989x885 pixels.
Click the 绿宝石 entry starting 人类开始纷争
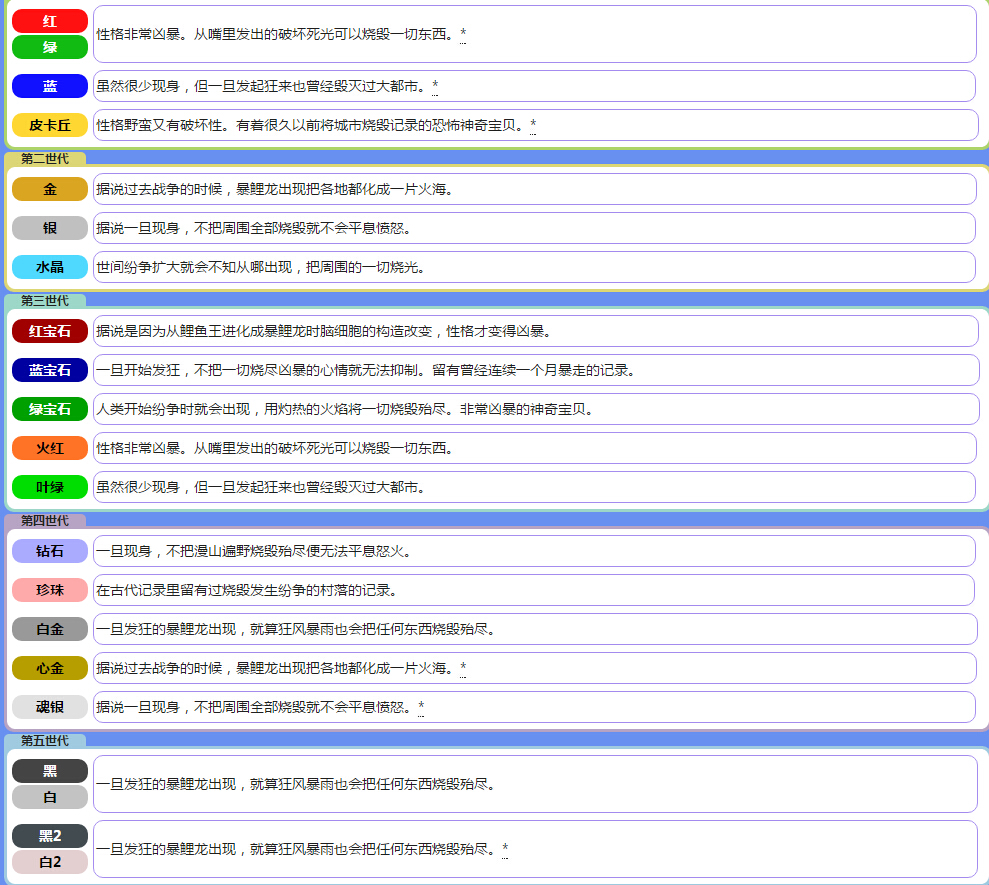(x=344, y=409)
